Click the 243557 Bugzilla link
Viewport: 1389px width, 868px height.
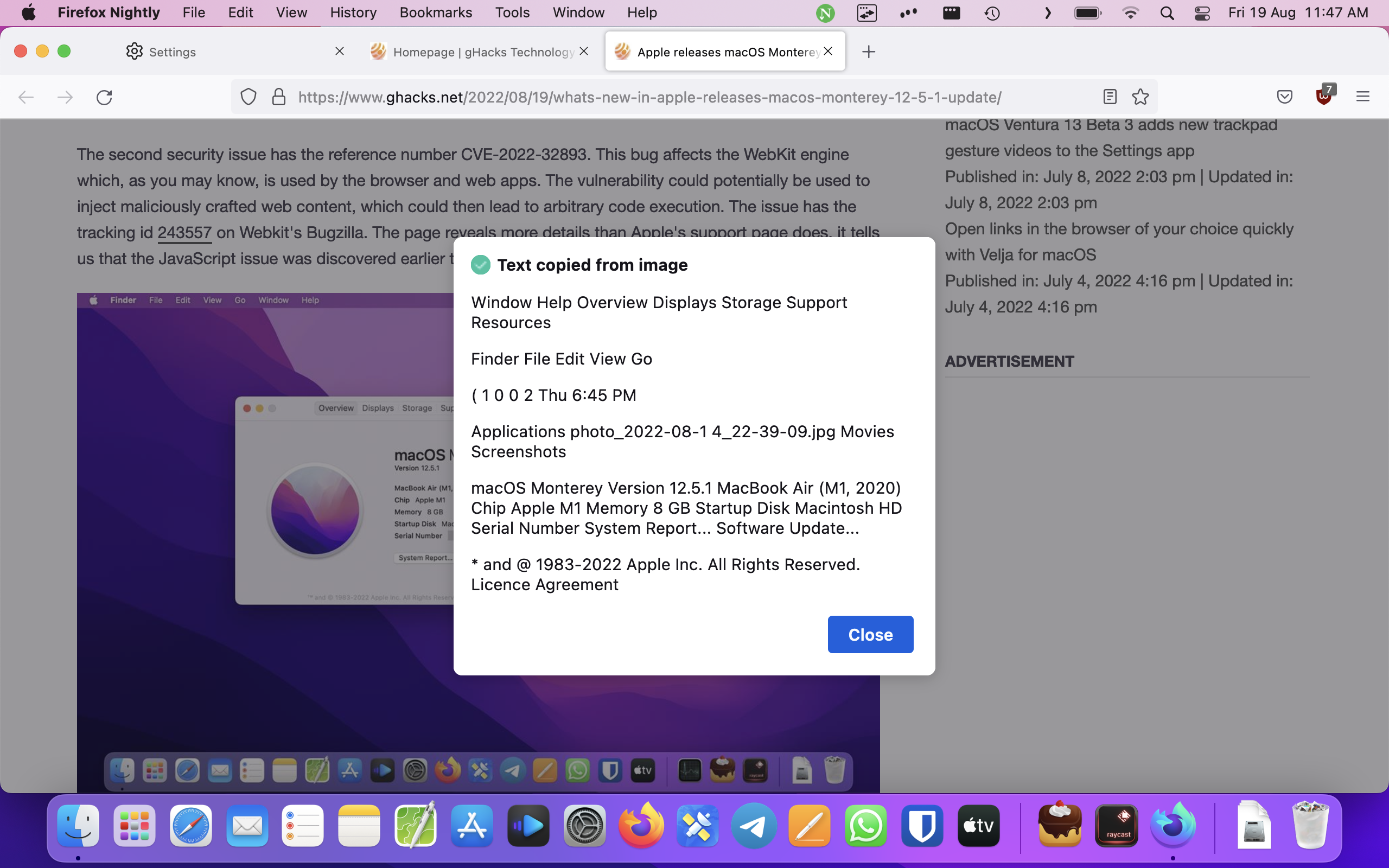point(184,233)
